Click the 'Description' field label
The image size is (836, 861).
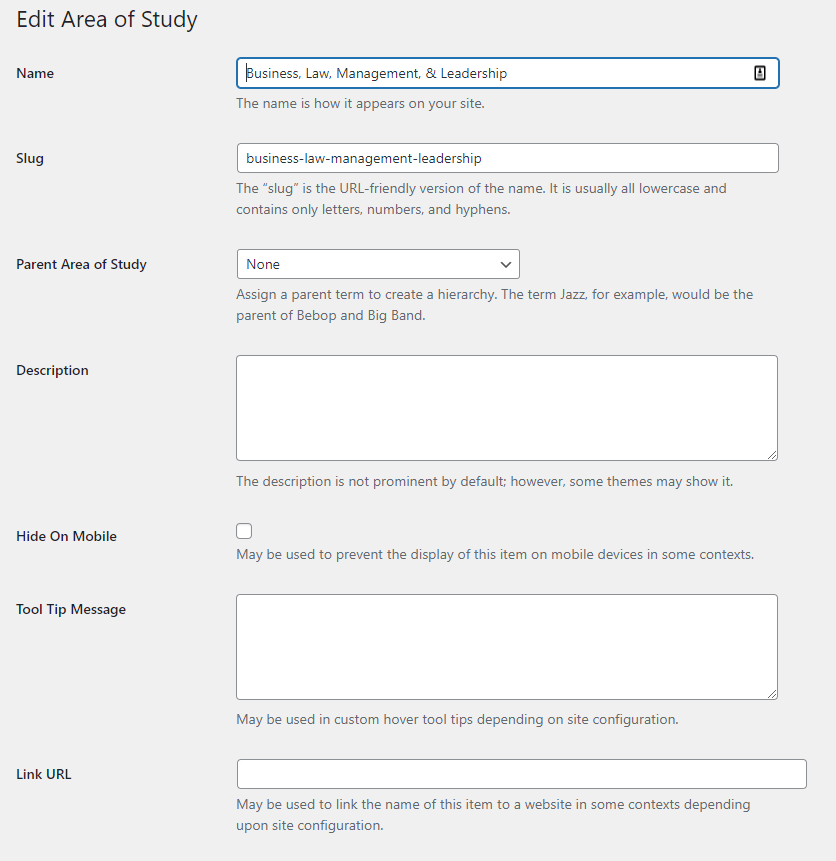coord(52,371)
